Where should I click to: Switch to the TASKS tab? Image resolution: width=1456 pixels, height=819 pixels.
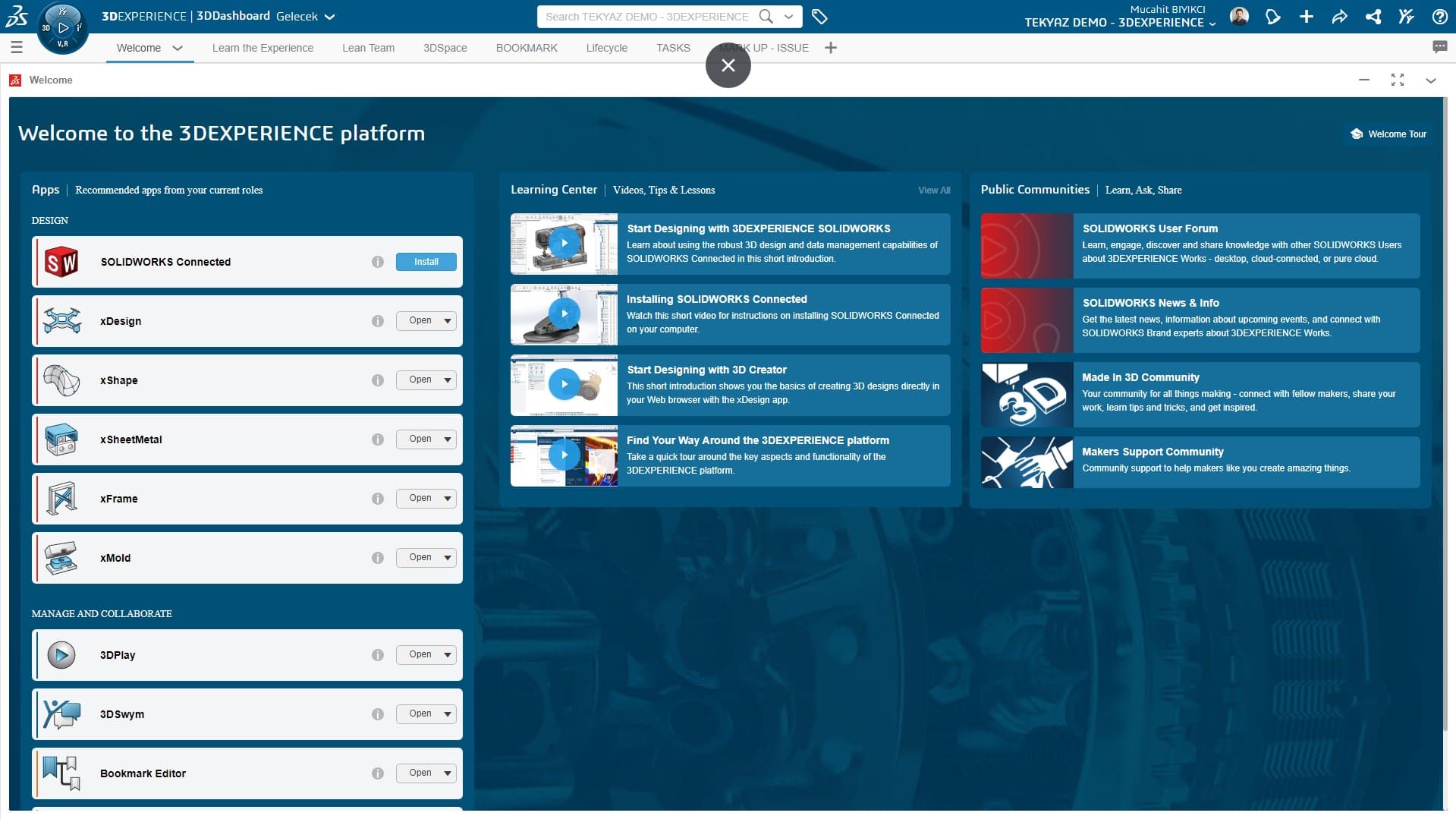674,48
